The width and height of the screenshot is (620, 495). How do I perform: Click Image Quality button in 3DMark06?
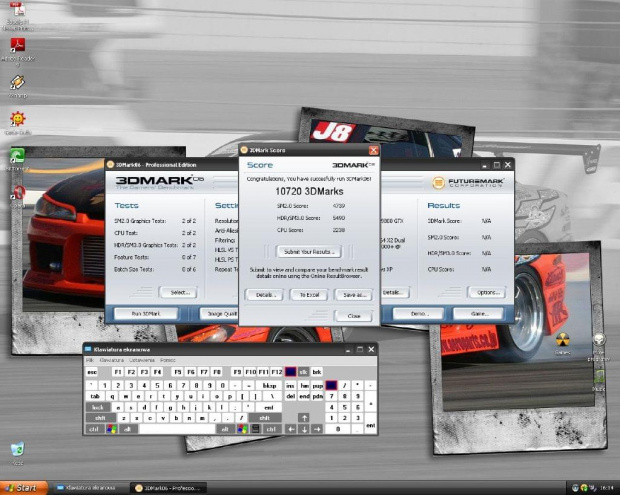219,313
